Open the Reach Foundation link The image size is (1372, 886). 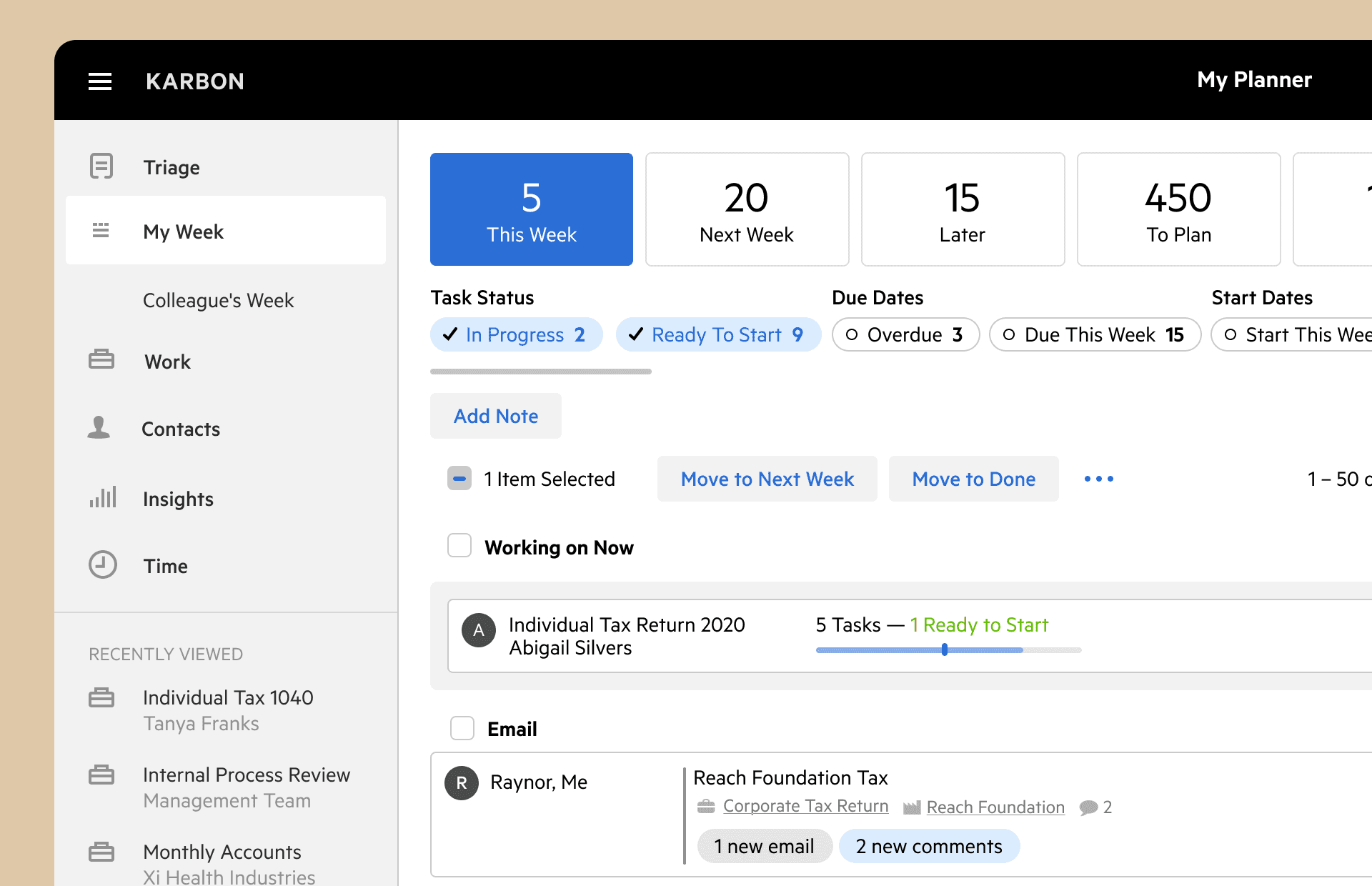coord(995,807)
